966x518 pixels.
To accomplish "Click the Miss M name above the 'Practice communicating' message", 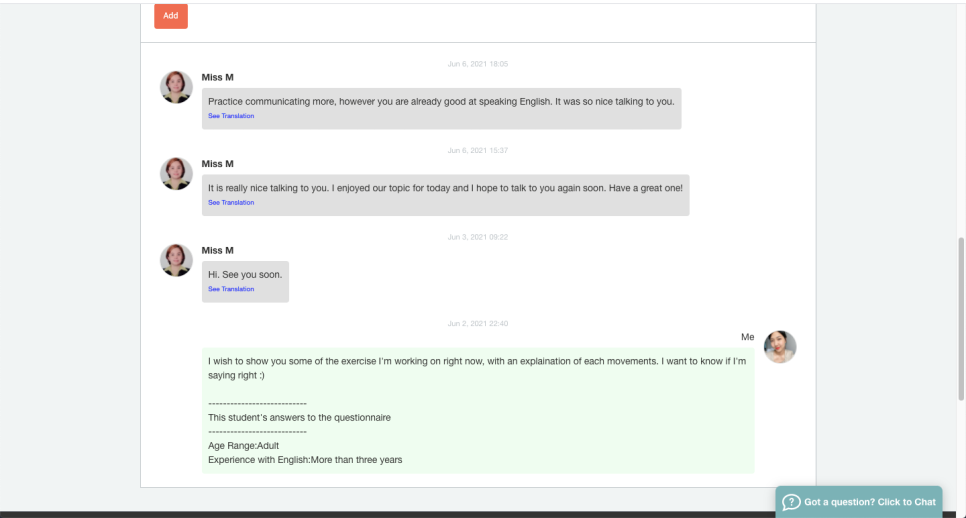I will (217, 77).
